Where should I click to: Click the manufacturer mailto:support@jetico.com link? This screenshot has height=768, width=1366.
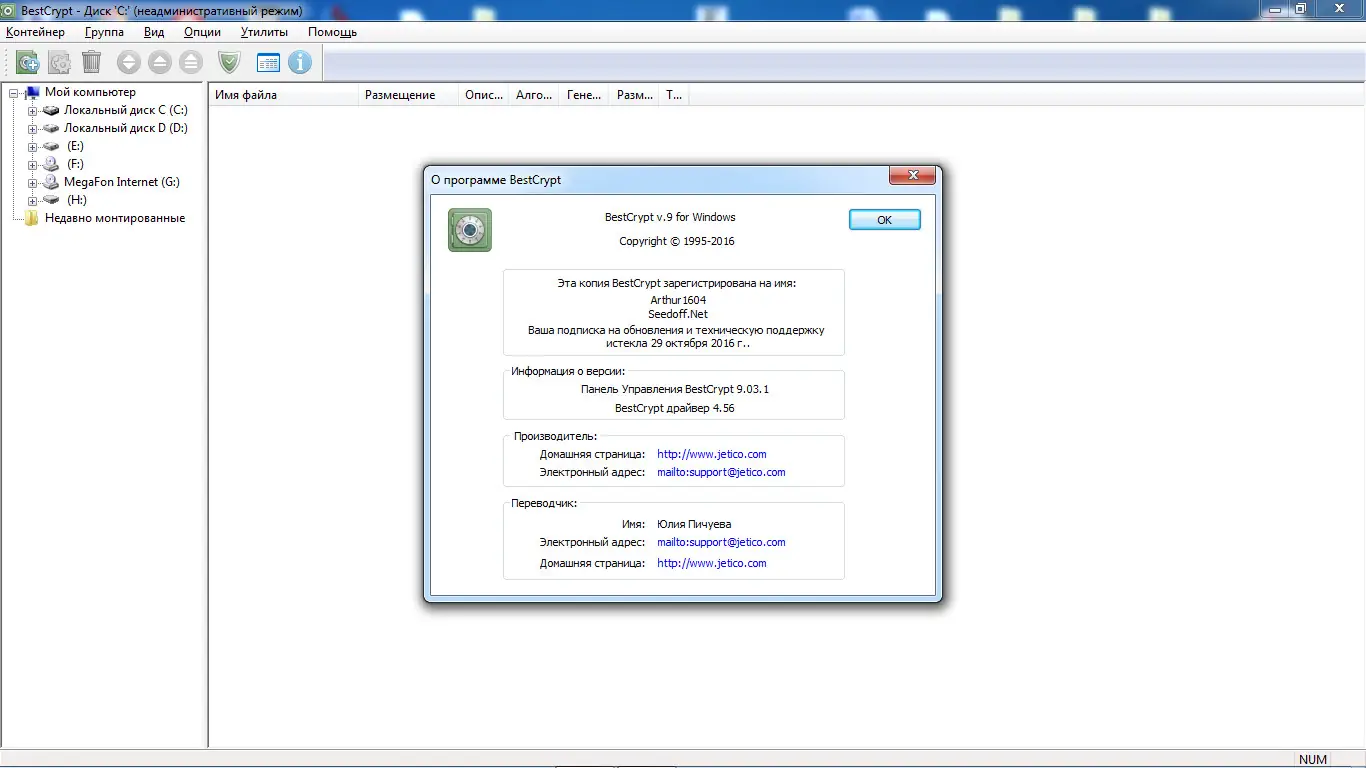click(x=721, y=472)
